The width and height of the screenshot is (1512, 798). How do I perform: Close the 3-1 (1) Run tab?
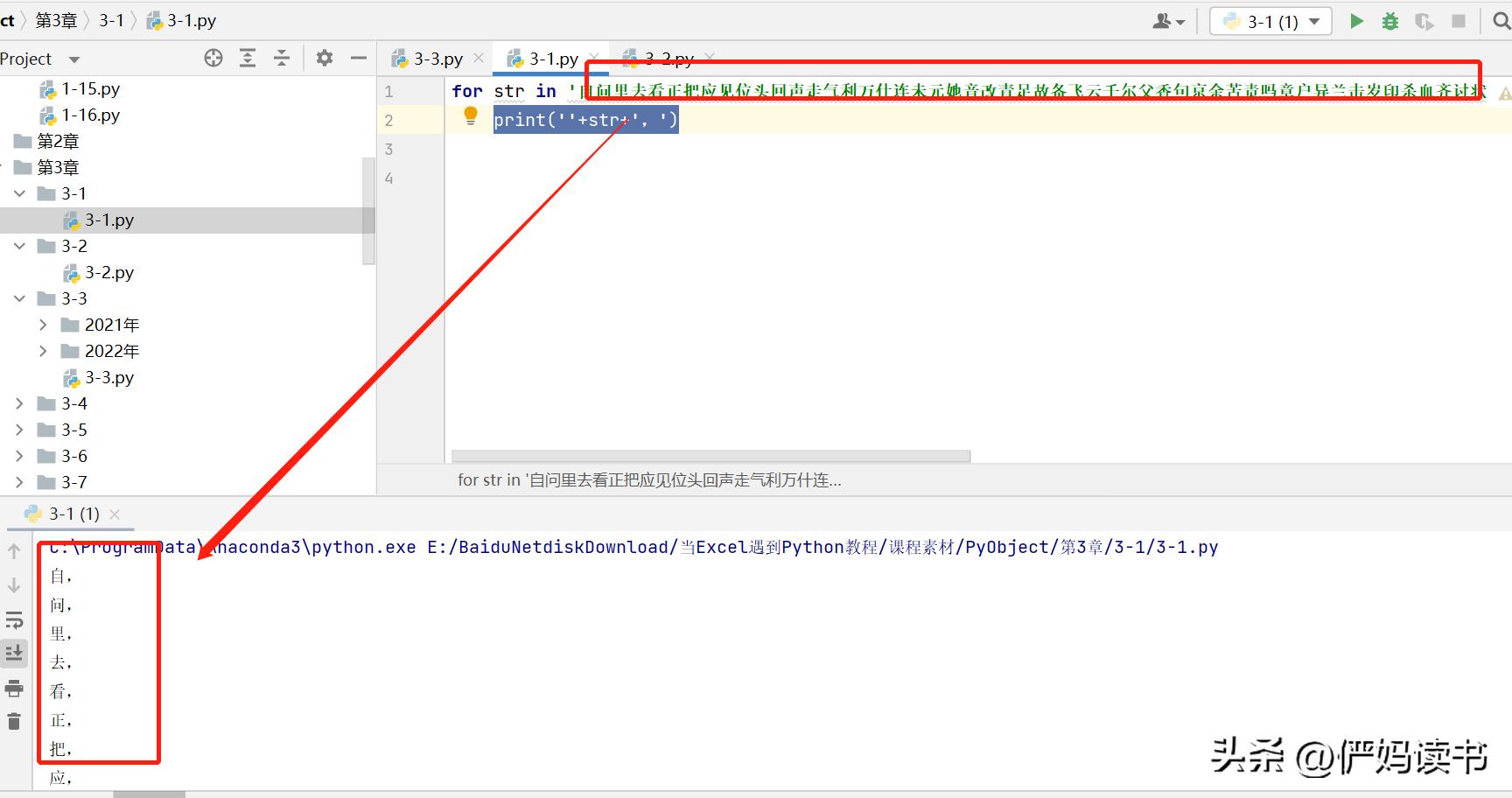pos(115,514)
